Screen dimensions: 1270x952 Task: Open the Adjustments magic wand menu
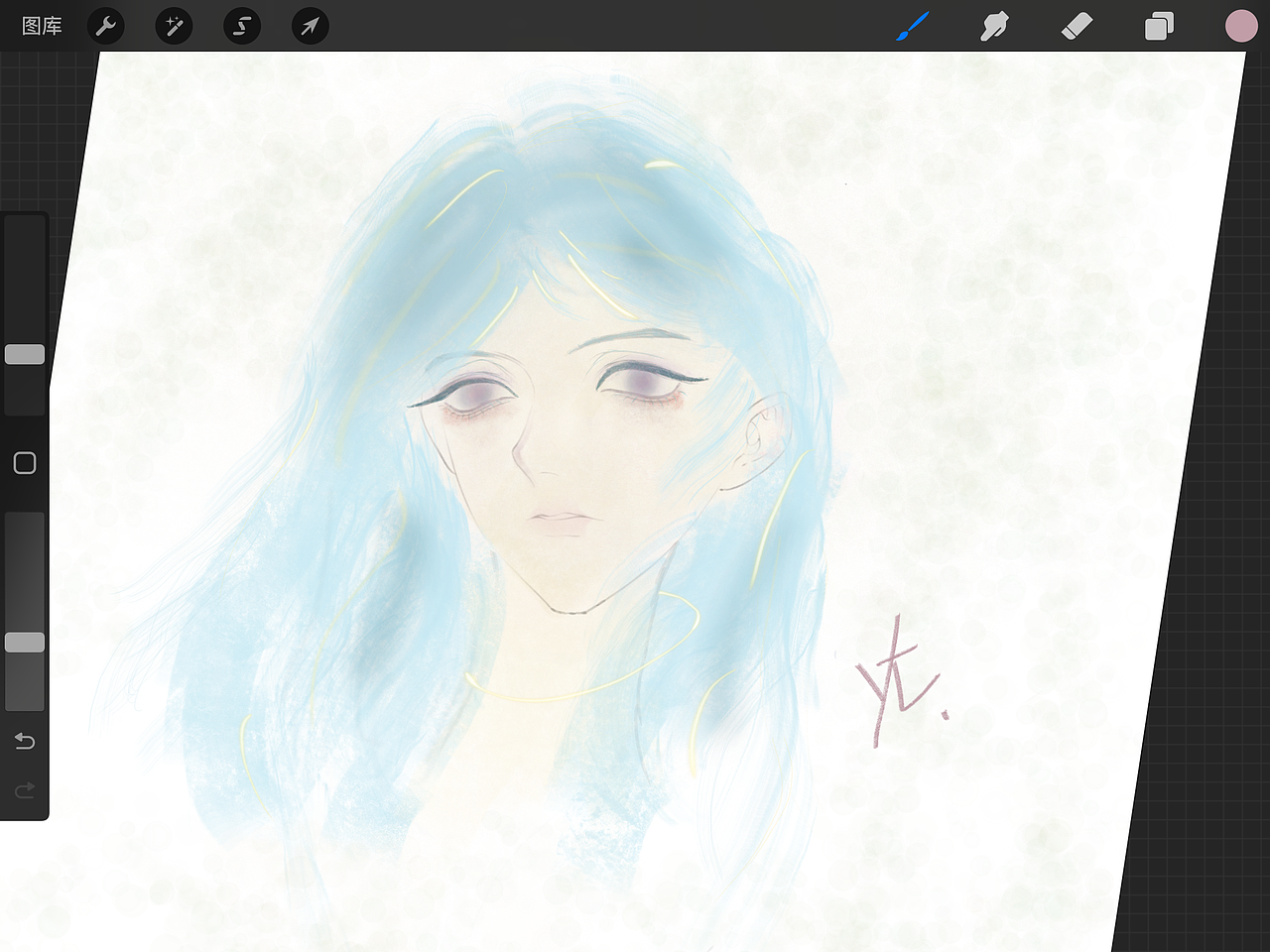pyautogui.click(x=174, y=26)
